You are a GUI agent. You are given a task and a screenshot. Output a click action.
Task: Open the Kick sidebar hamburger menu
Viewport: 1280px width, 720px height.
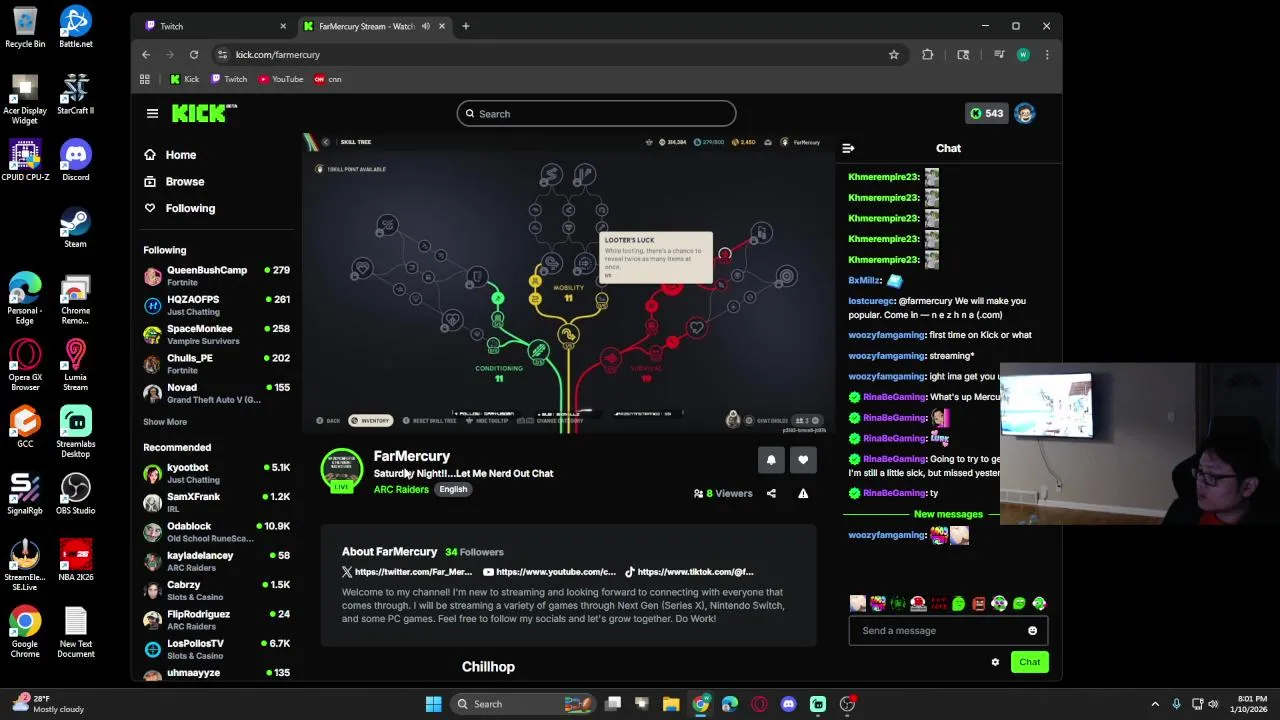(x=152, y=114)
